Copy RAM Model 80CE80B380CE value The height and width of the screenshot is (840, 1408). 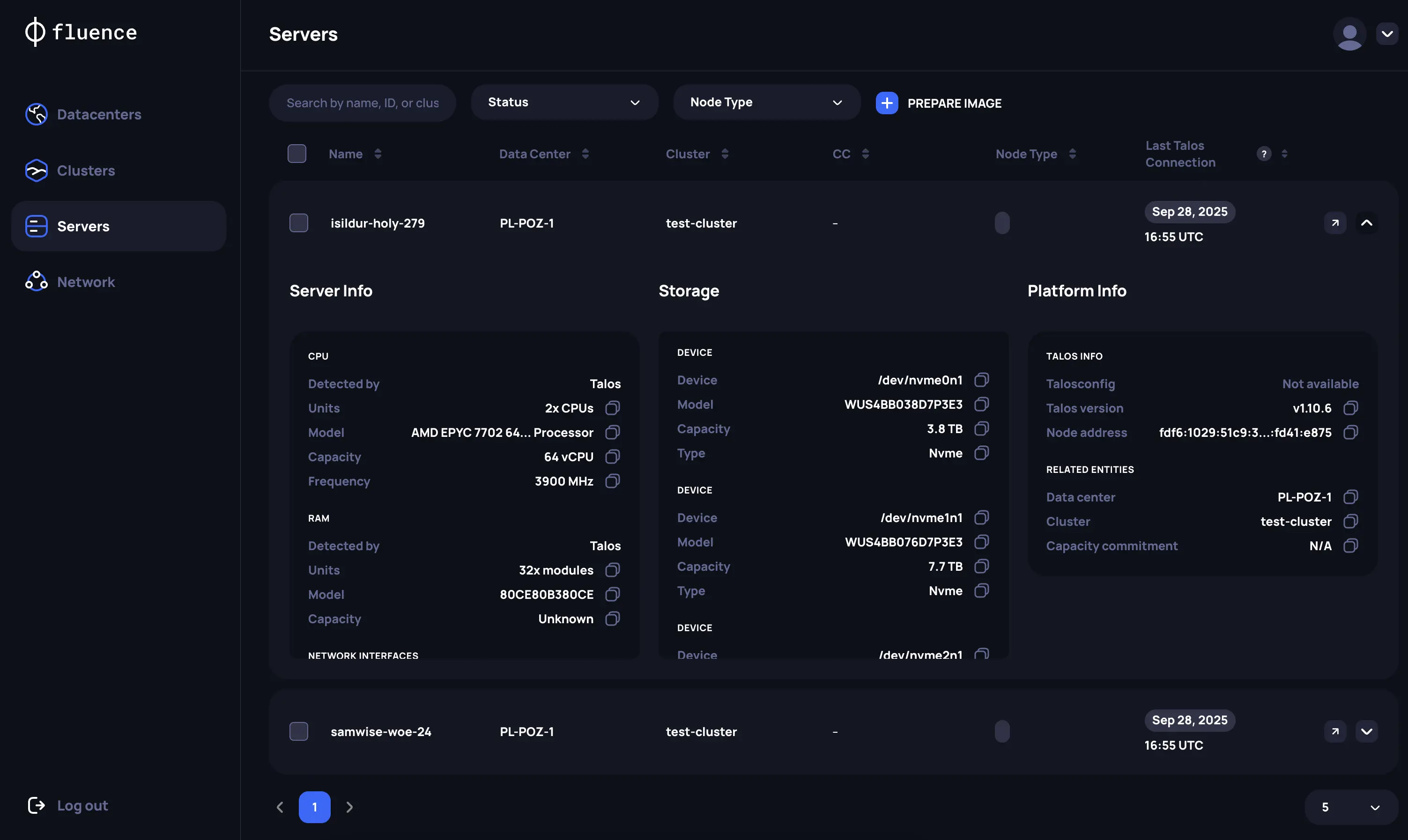(612, 594)
